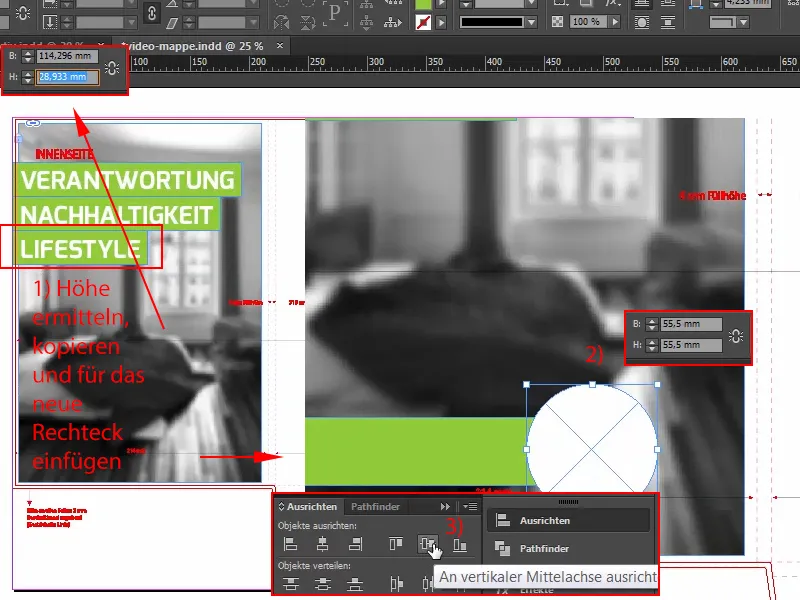Open Pathfinder in the collapsed panel dock
The height and width of the screenshot is (600, 800).
(568, 548)
